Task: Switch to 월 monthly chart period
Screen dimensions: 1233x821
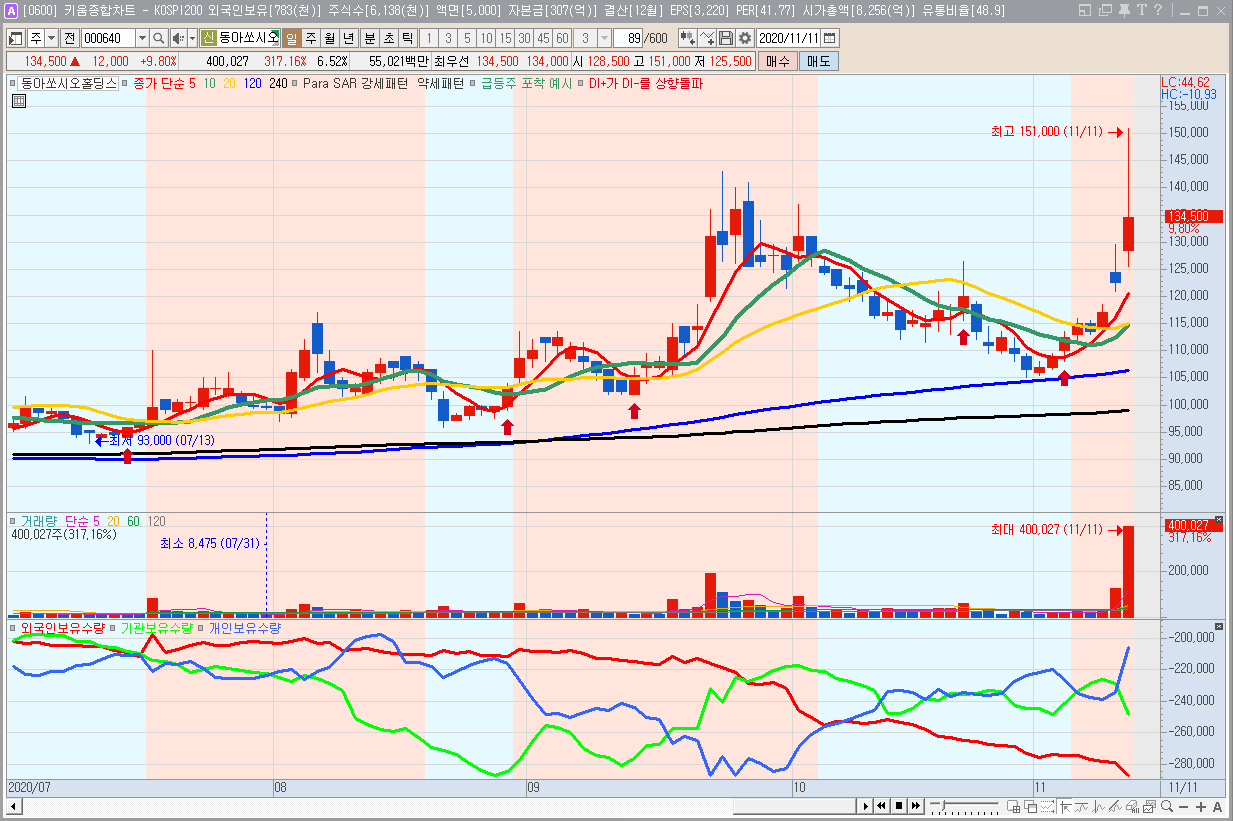Action: [329, 38]
